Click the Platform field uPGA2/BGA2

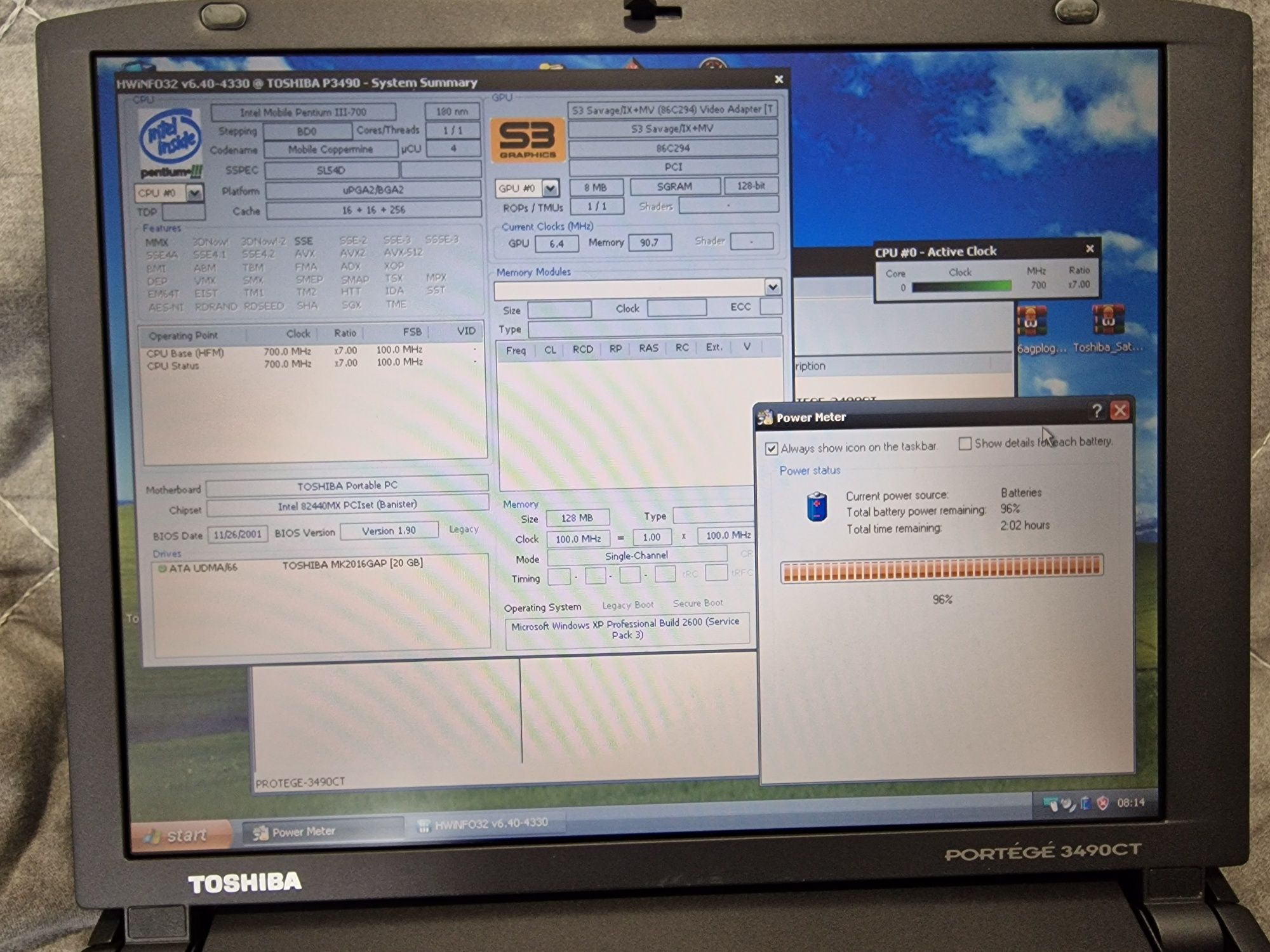pos(373,190)
